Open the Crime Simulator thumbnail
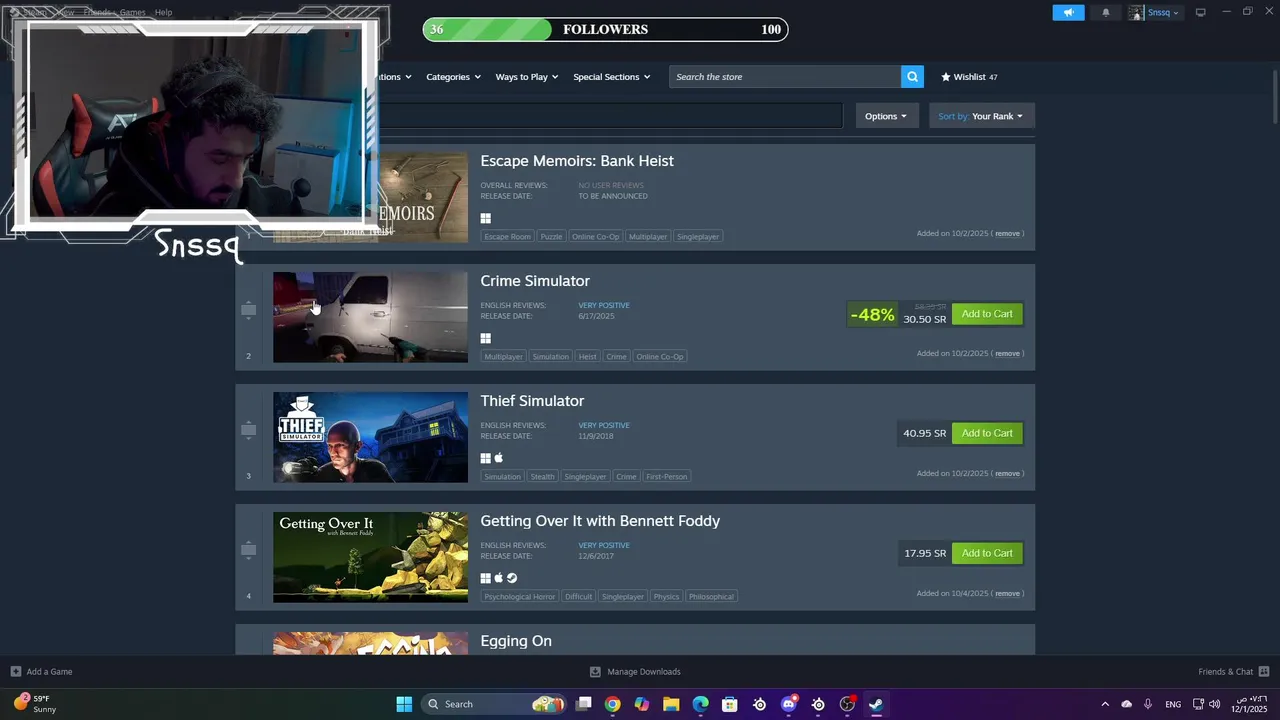The height and width of the screenshot is (720, 1280). (370, 317)
